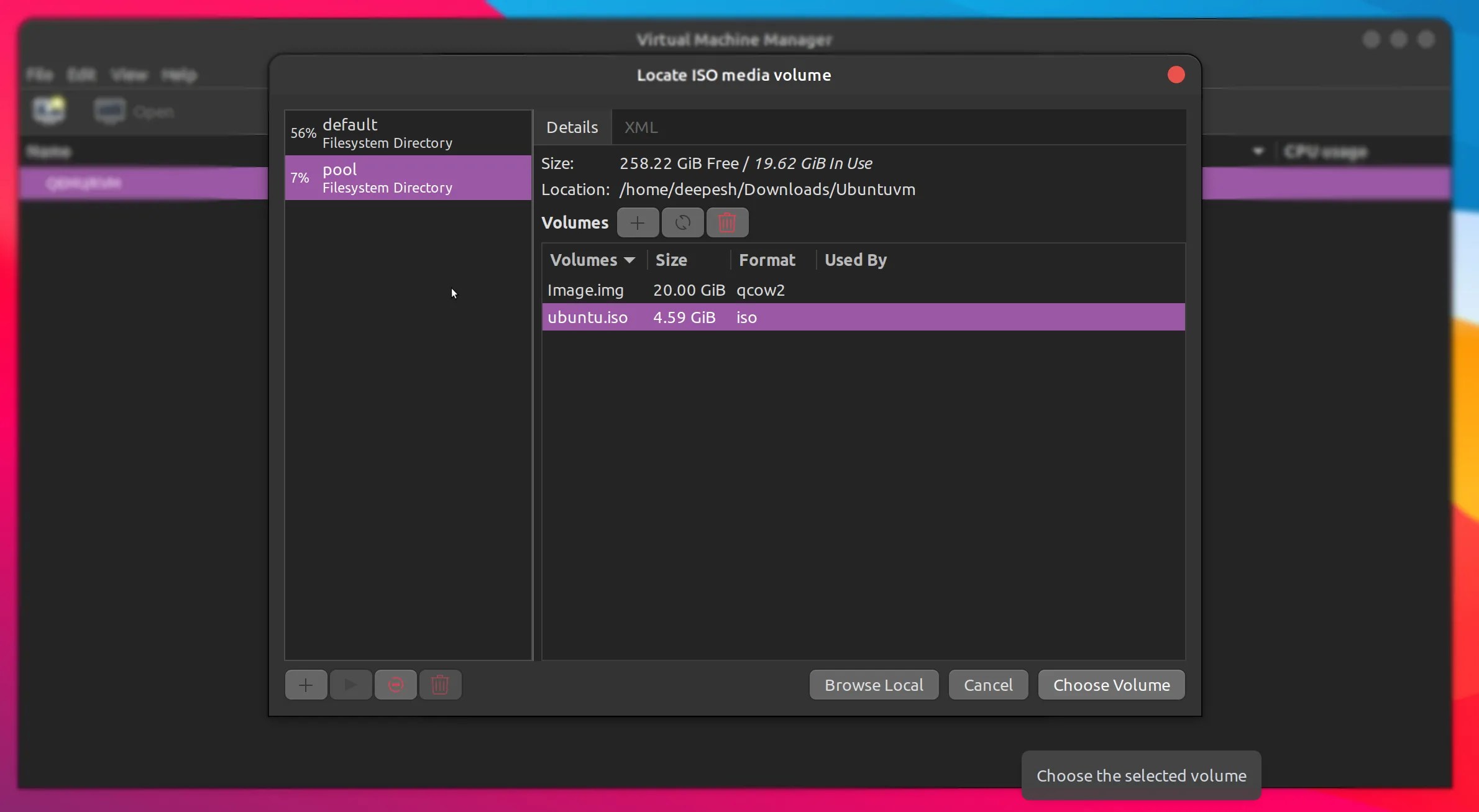The width and height of the screenshot is (1479, 812).
Task: Click the Size column header
Action: click(x=671, y=260)
